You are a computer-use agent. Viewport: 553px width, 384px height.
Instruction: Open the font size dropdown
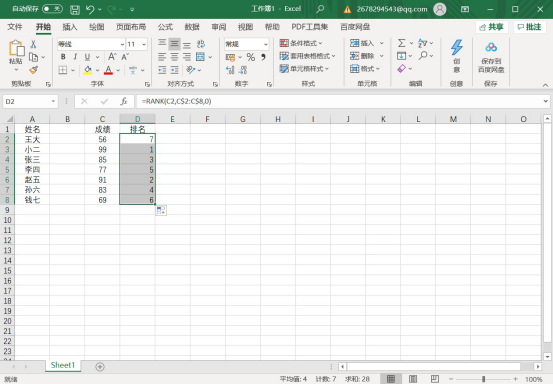[x=144, y=44]
